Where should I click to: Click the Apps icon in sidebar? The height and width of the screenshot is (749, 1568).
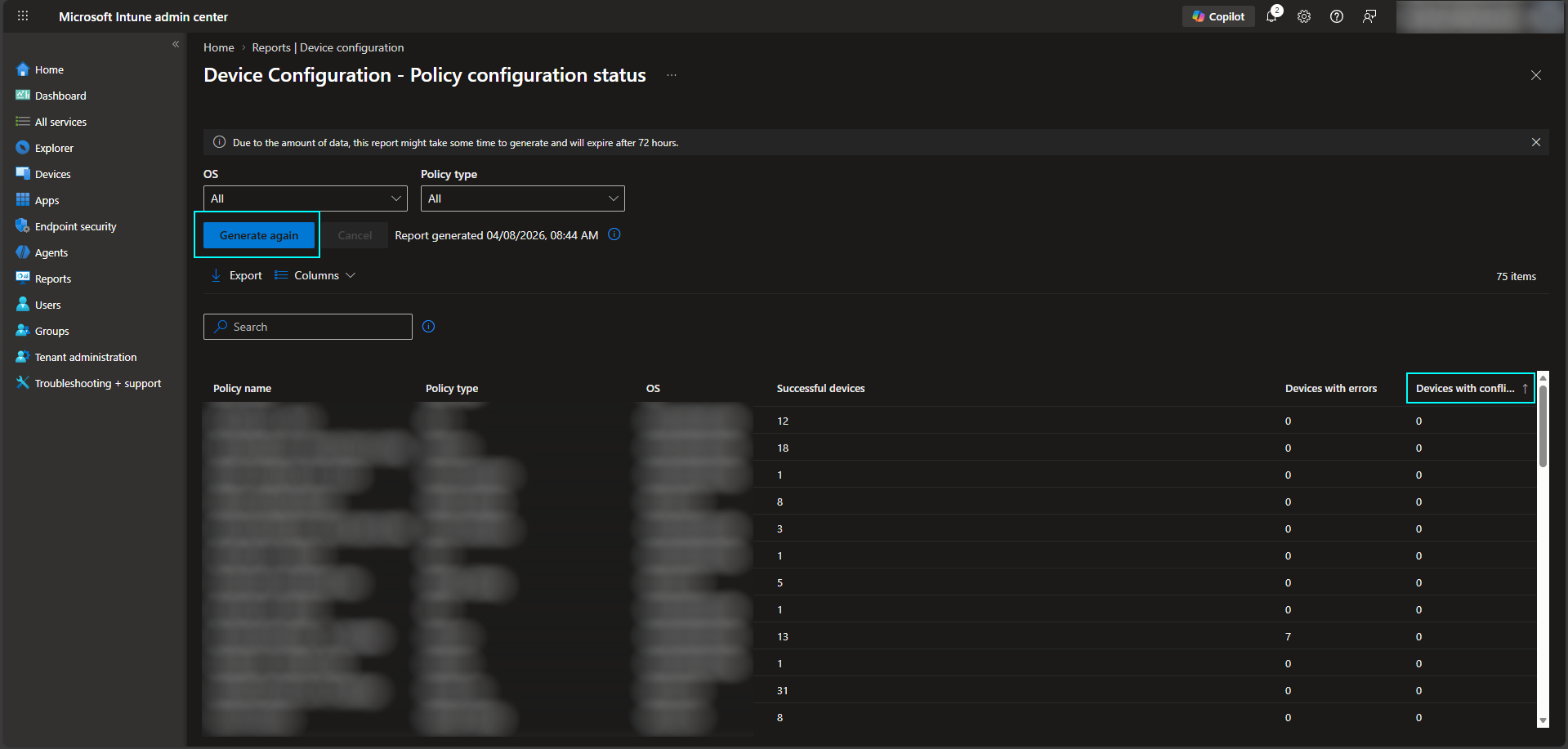pyautogui.click(x=23, y=200)
